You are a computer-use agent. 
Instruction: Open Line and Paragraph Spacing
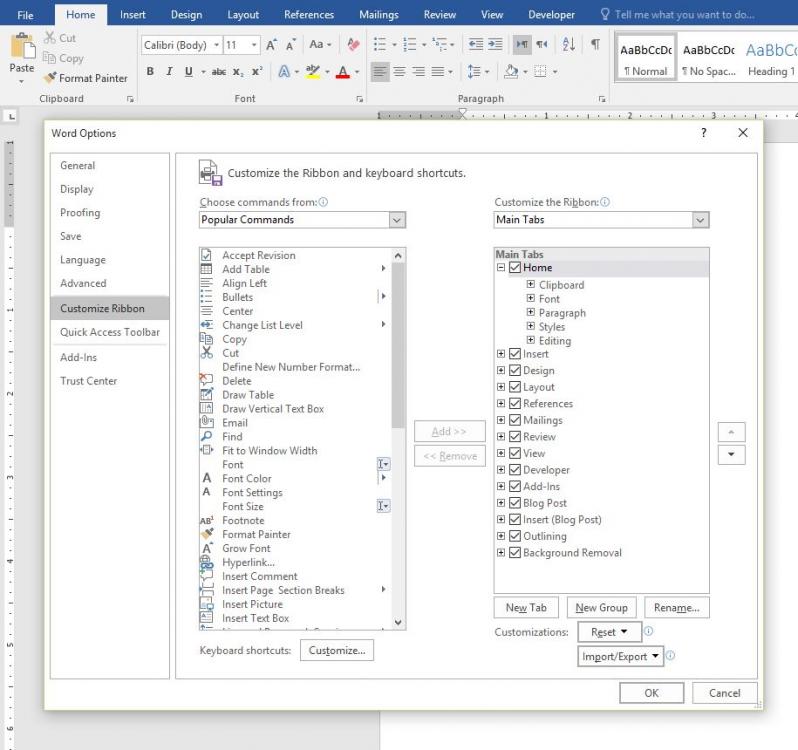(474, 72)
